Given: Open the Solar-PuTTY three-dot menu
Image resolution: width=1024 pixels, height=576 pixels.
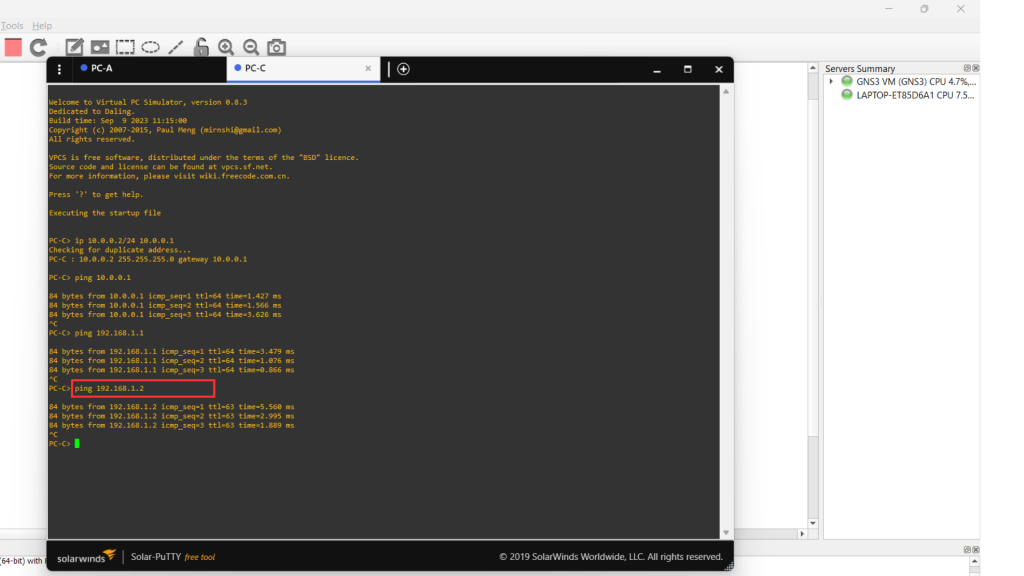Looking at the screenshot, I should coord(59,69).
